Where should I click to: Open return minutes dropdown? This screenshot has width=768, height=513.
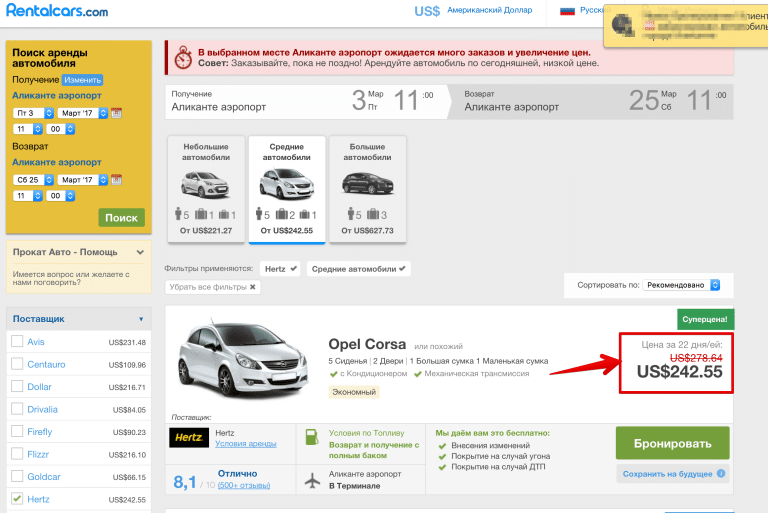[61, 196]
